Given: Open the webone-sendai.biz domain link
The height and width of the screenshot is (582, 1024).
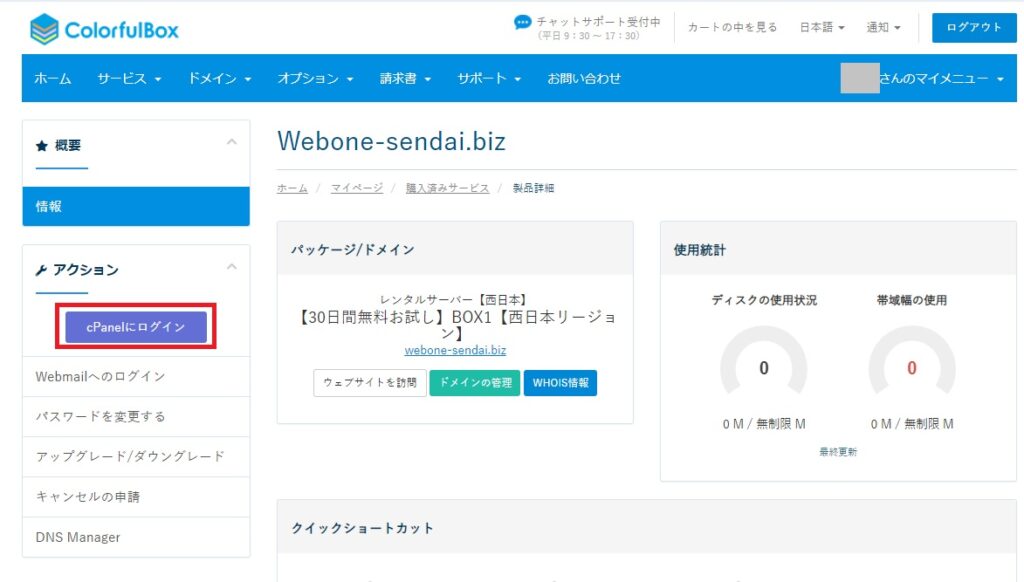Looking at the screenshot, I should click(x=455, y=350).
